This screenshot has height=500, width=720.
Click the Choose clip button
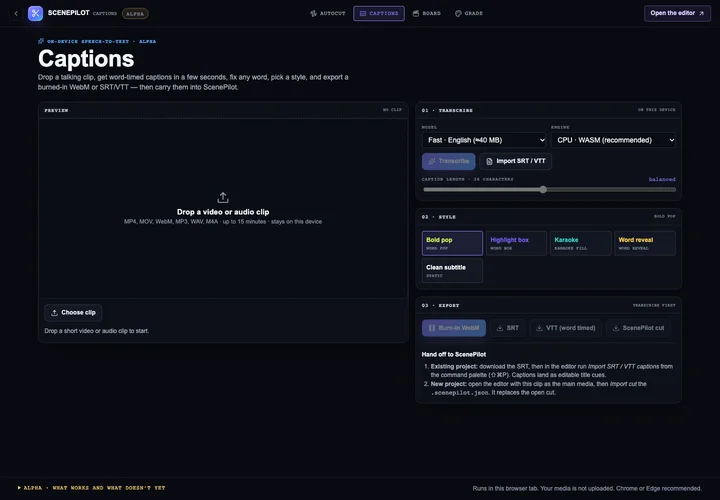click(73, 313)
